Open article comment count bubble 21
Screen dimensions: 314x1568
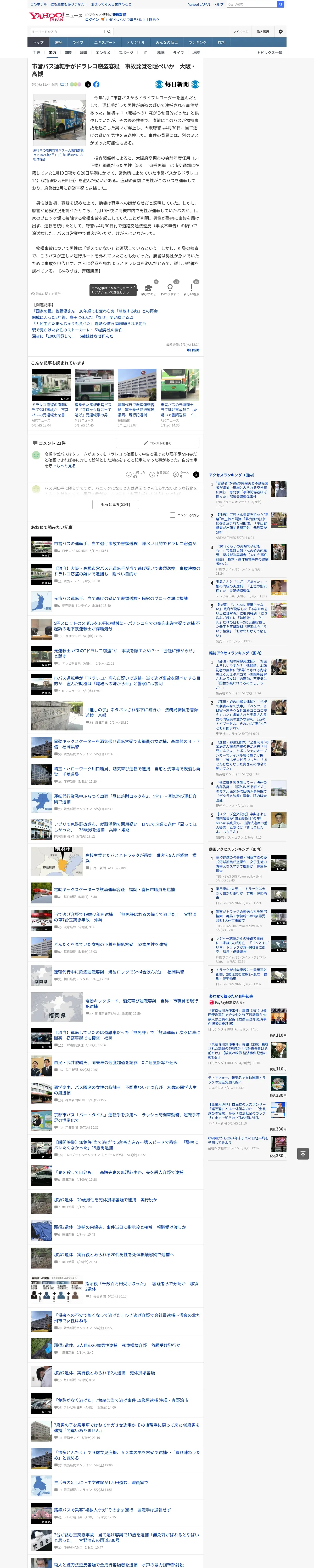point(65,85)
